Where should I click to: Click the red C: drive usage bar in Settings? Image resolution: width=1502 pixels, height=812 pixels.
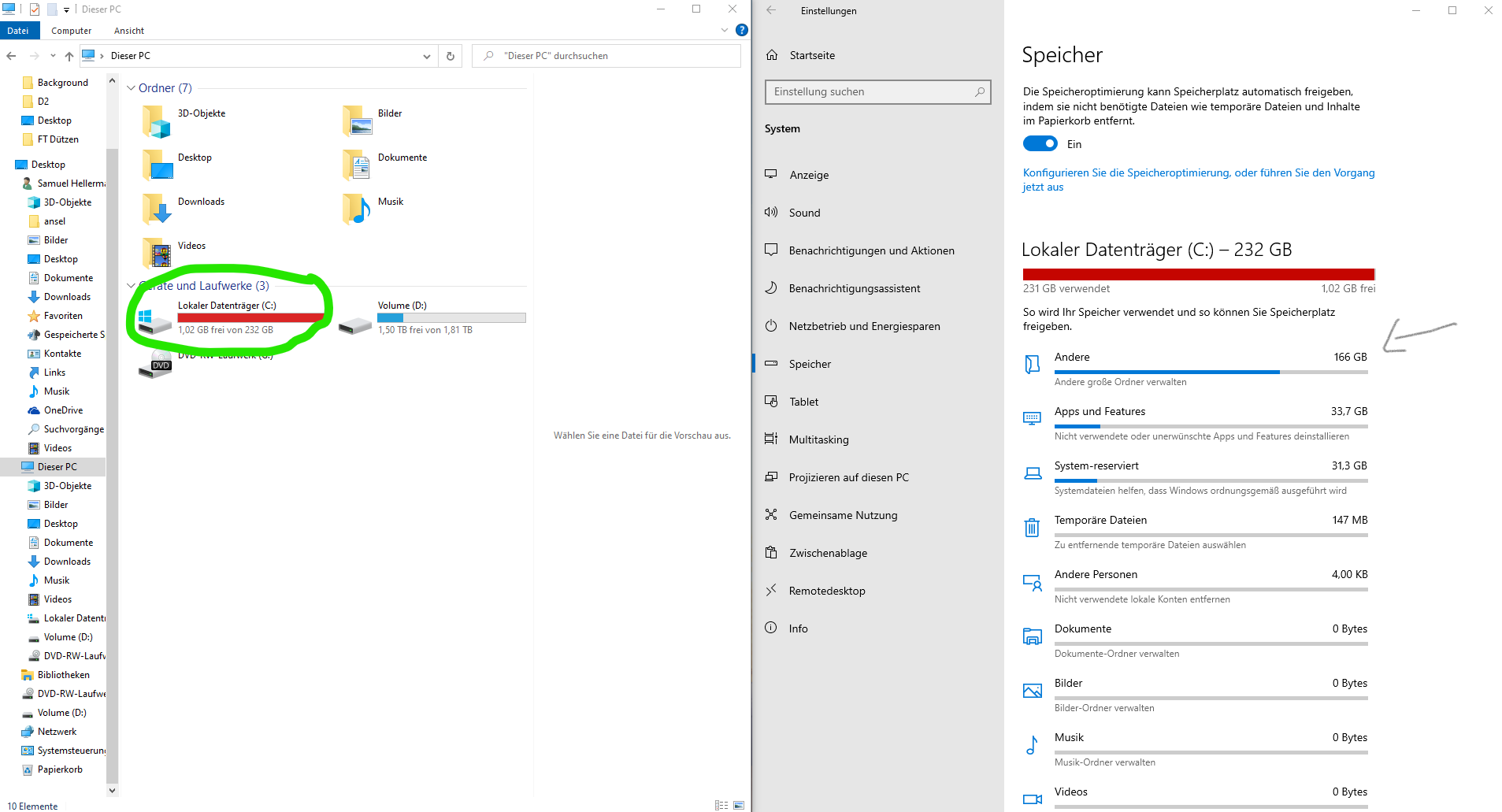(x=1198, y=275)
